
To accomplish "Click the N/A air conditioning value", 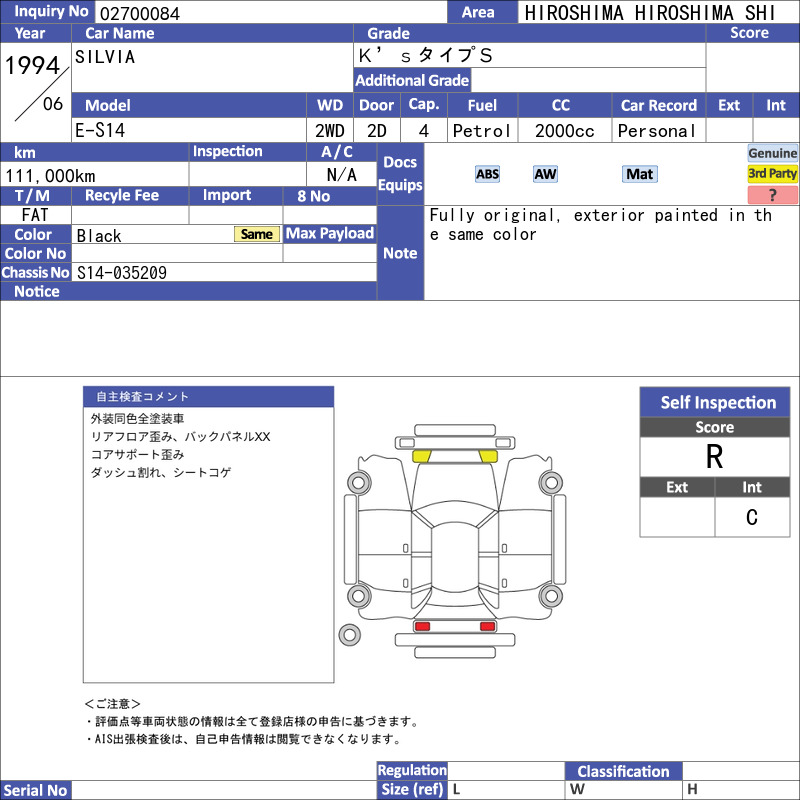I will pyautogui.click(x=341, y=175).
